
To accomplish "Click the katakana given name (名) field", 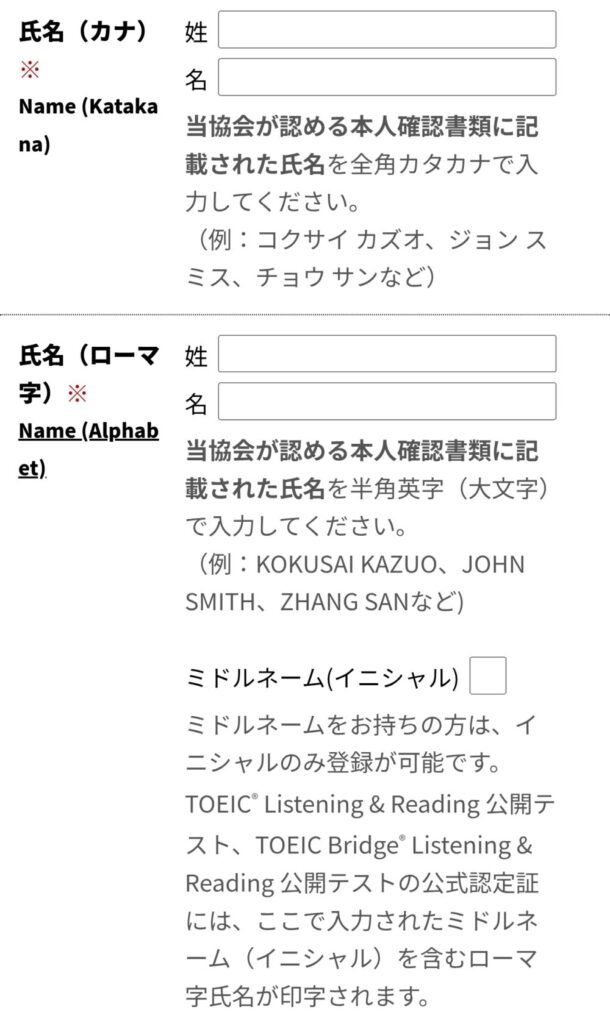I will point(386,77).
